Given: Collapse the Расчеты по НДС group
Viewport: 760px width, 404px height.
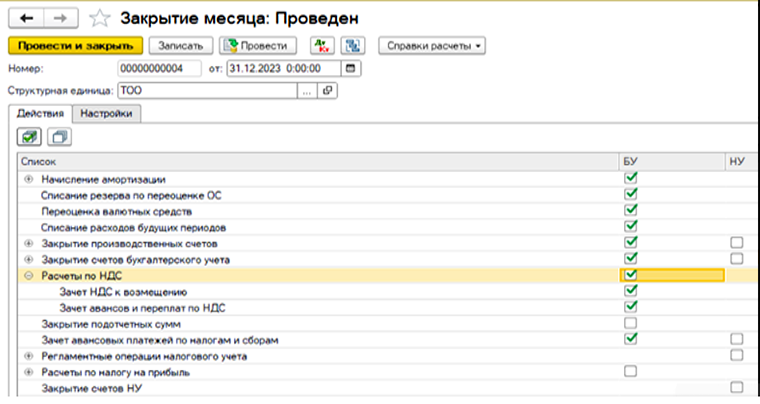Looking at the screenshot, I should click(x=29, y=275).
